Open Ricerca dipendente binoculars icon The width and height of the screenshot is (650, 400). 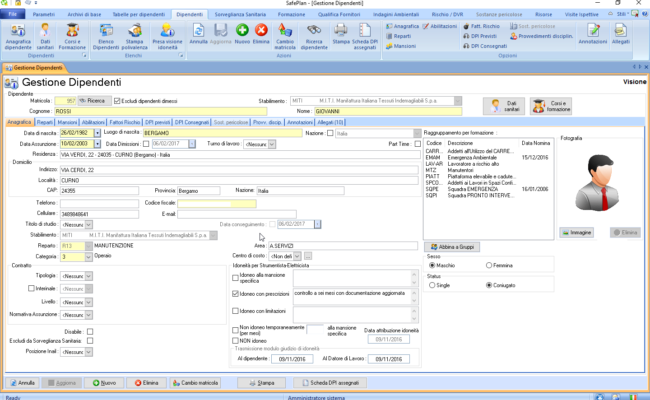[314, 36]
